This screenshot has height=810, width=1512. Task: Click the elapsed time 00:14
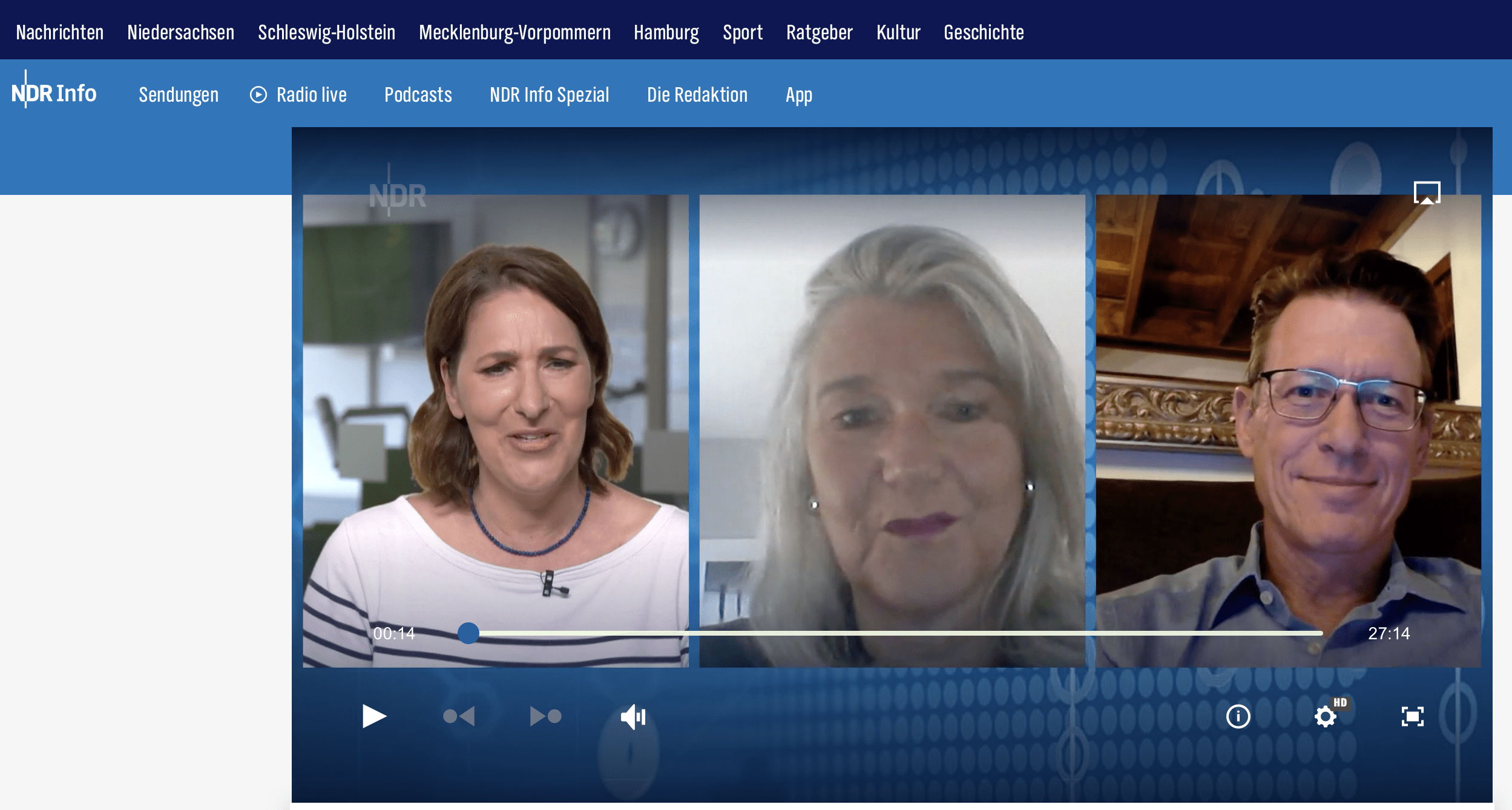click(394, 633)
